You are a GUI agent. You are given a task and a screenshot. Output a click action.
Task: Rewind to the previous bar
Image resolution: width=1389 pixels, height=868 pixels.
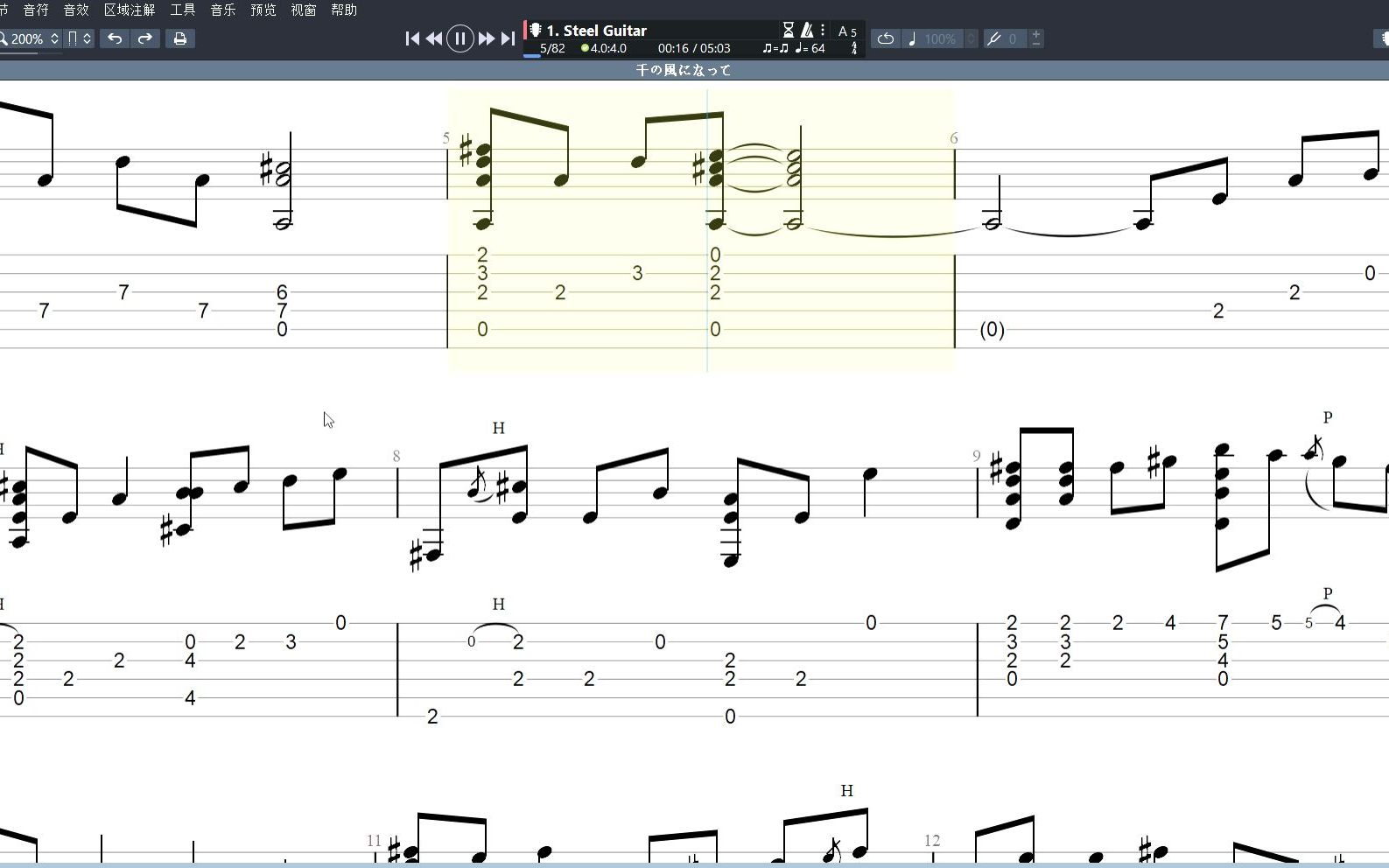(x=434, y=38)
